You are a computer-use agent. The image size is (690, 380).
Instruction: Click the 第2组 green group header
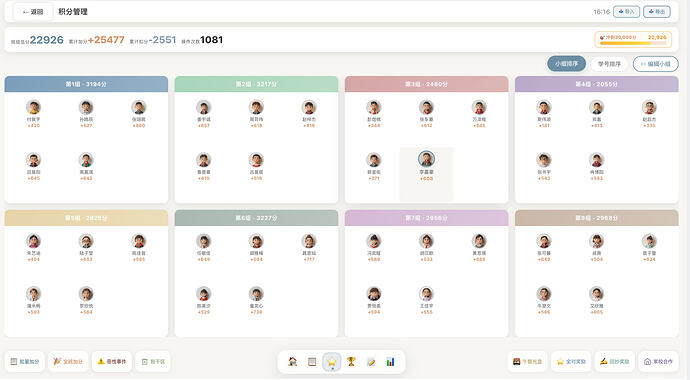tap(256, 84)
